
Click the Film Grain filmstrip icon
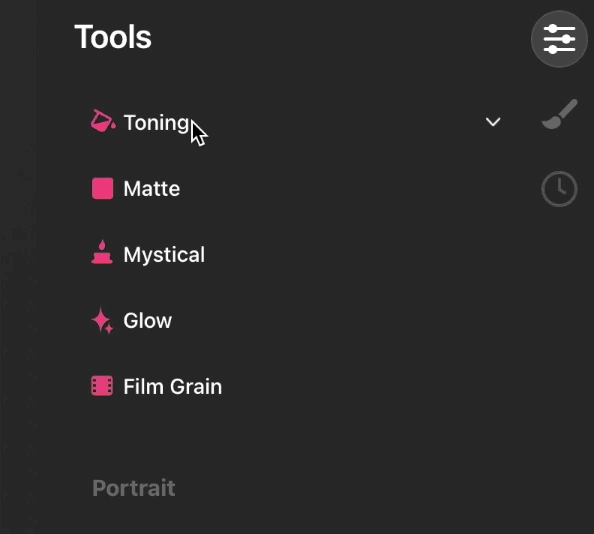102,386
